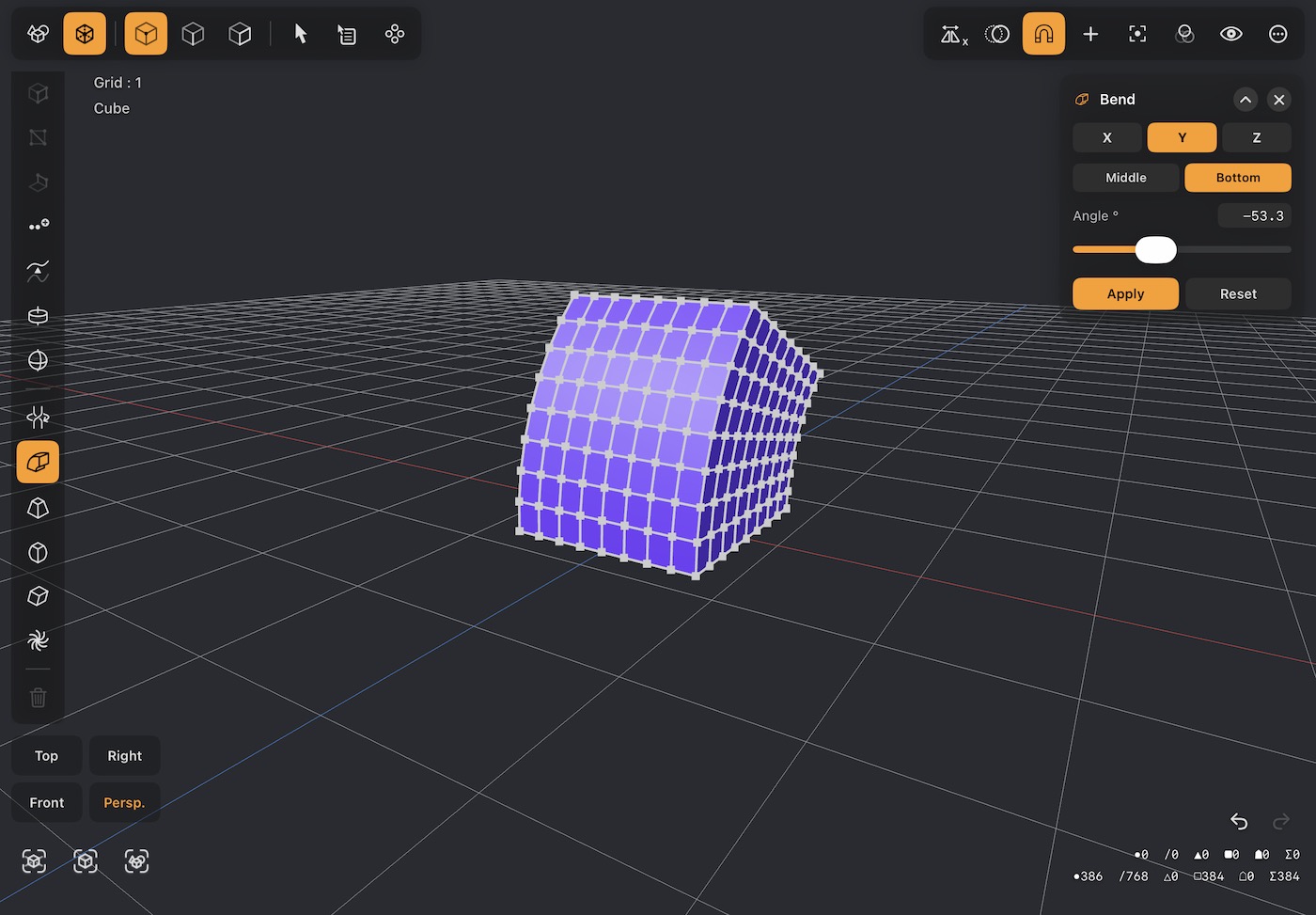Image resolution: width=1316 pixels, height=915 pixels.
Task: Select the taper tool in sidebar
Action: coord(39,508)
